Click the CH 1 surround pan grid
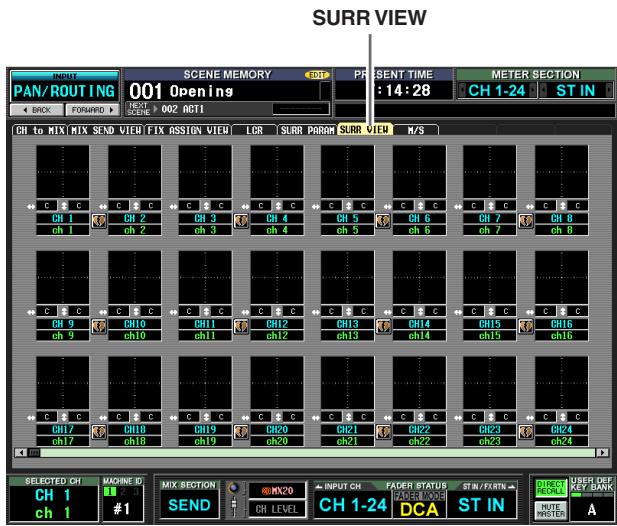Screen dimensions: 617x526 tap(63, 172)
